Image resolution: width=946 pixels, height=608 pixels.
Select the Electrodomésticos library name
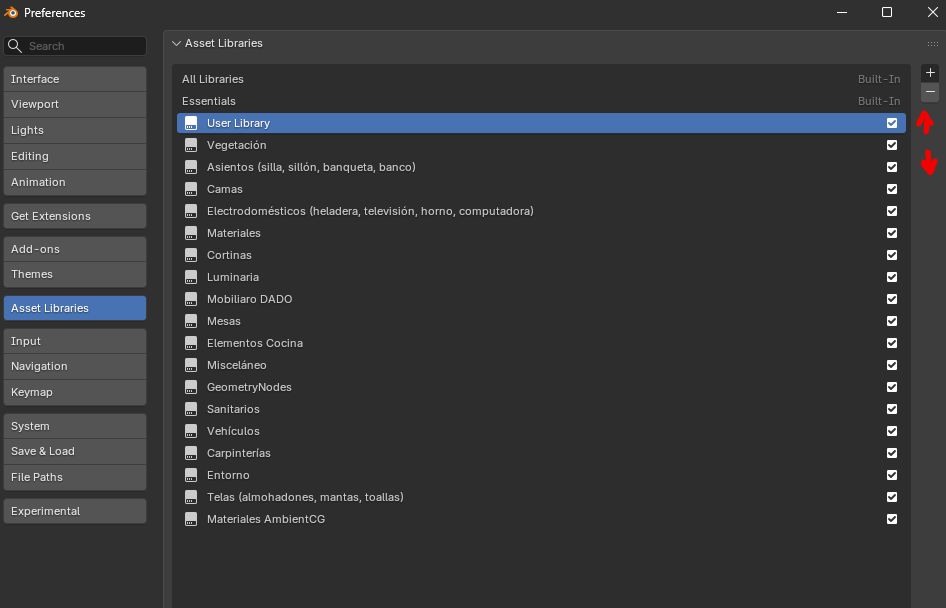370,211
